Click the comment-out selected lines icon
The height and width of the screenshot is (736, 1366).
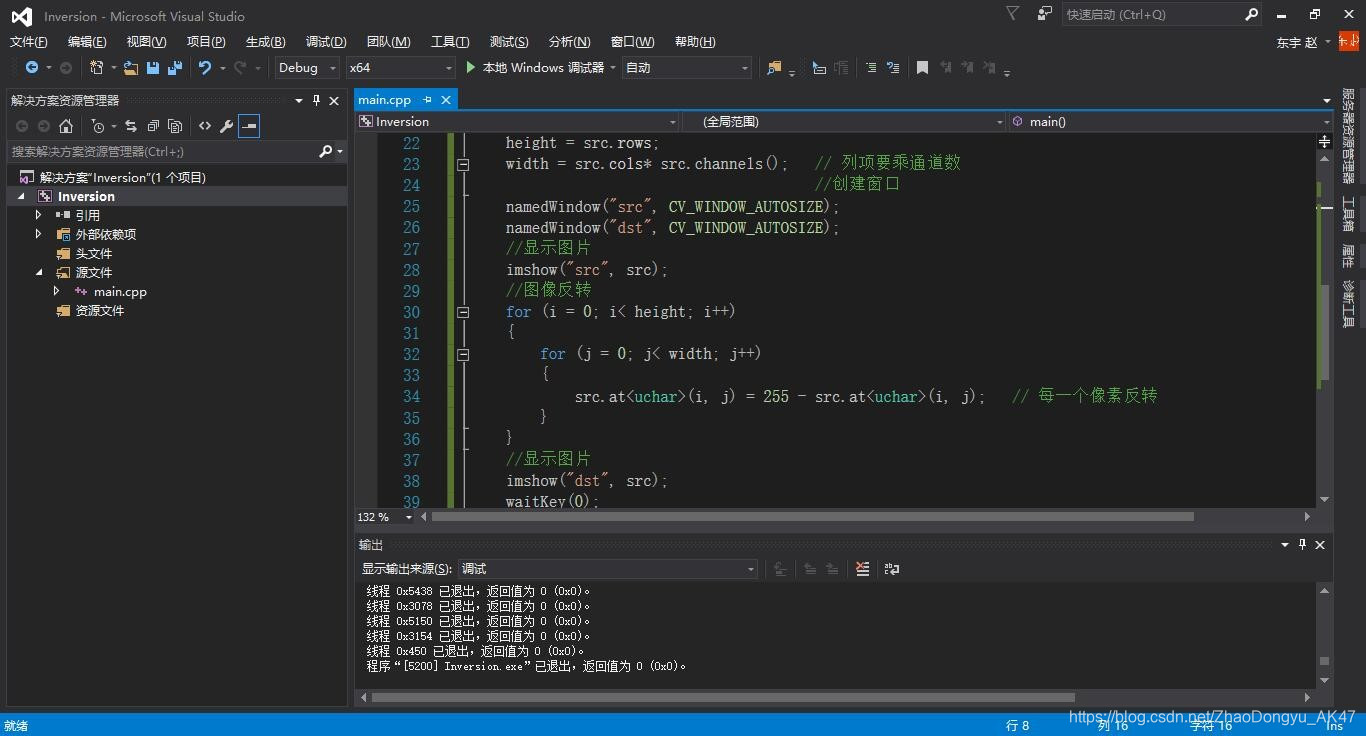(870, 68)
